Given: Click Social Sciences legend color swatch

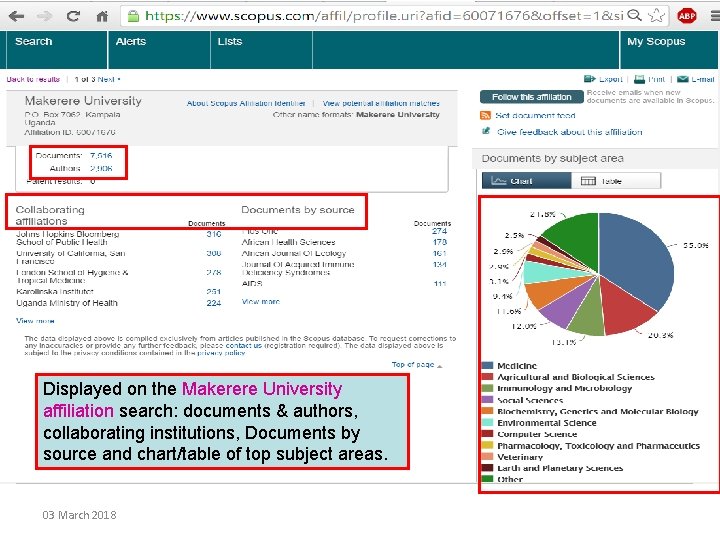Looking at the screenshot, I should (x=487, y=400).
